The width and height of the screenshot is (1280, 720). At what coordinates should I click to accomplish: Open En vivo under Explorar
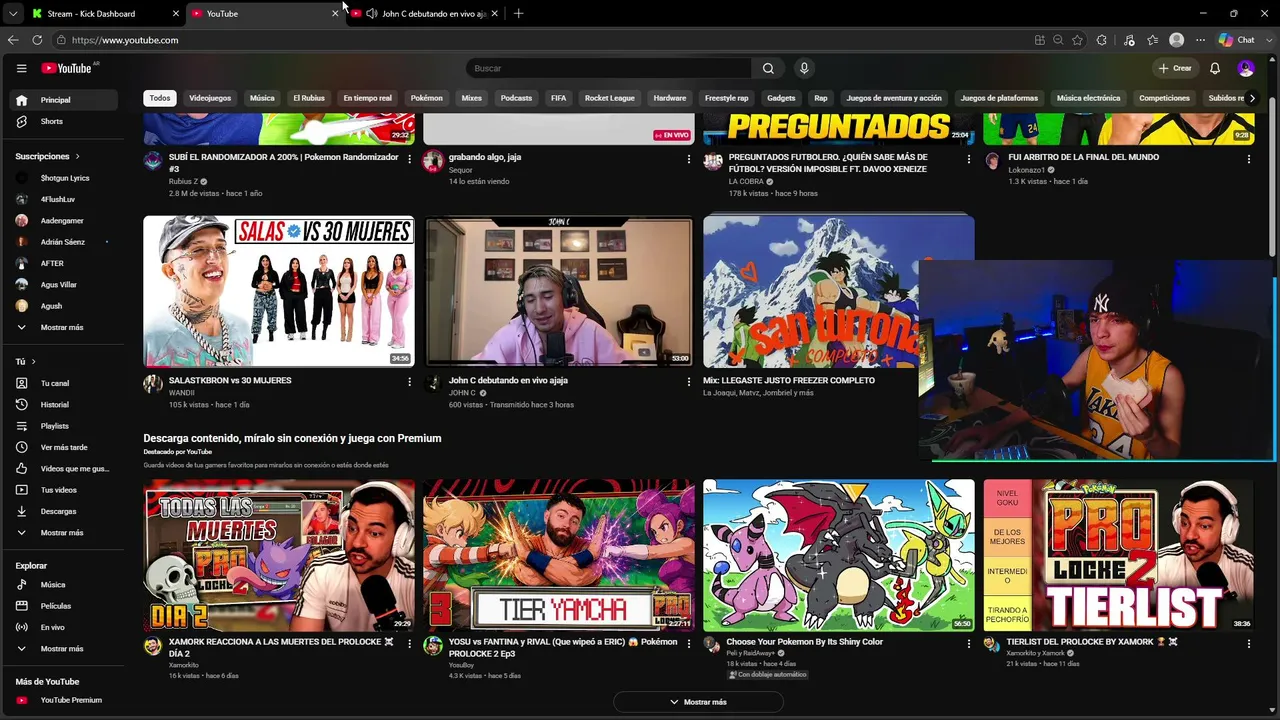tap(53, 627)
